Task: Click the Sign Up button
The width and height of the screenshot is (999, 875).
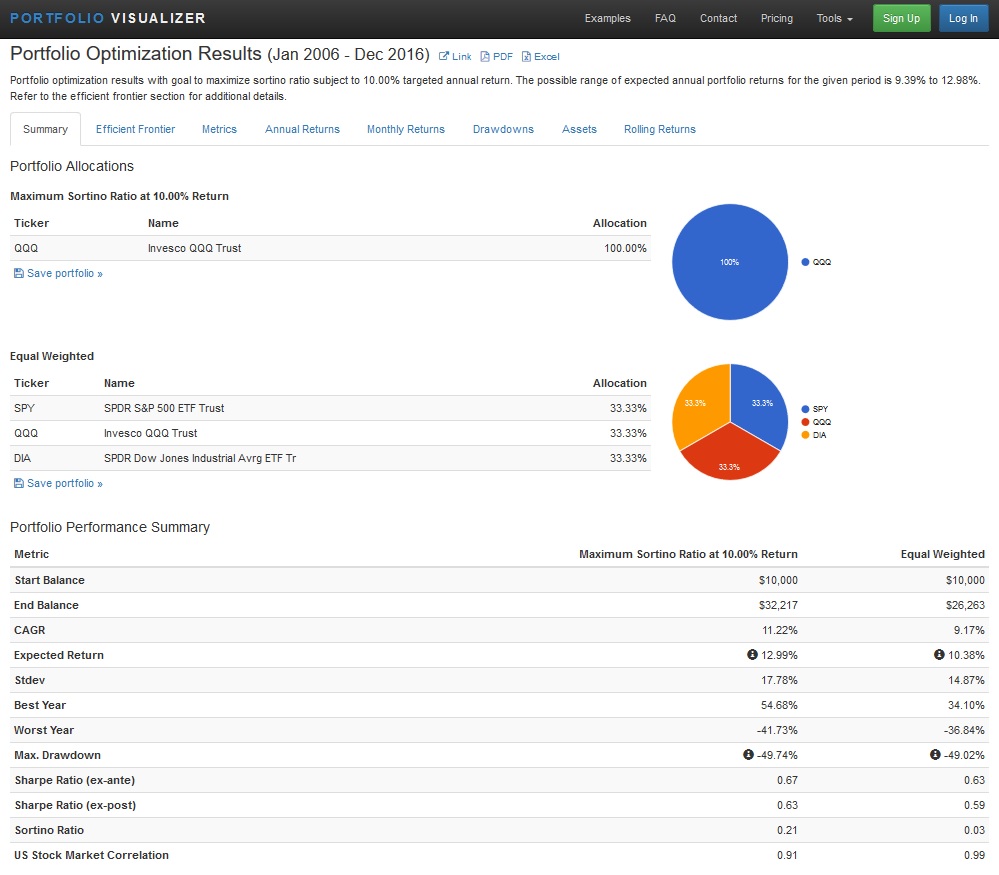Action: pos(901,18)
